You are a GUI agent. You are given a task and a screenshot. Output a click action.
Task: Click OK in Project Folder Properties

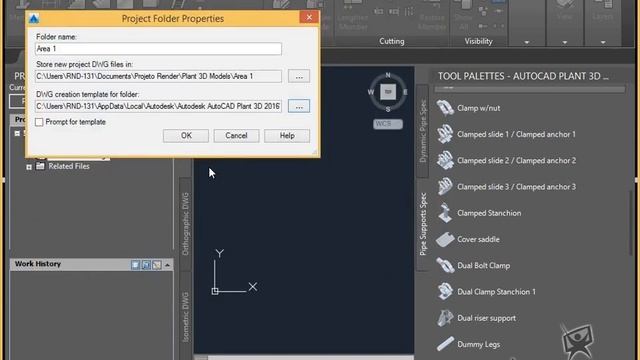click(x=186, y=136)
